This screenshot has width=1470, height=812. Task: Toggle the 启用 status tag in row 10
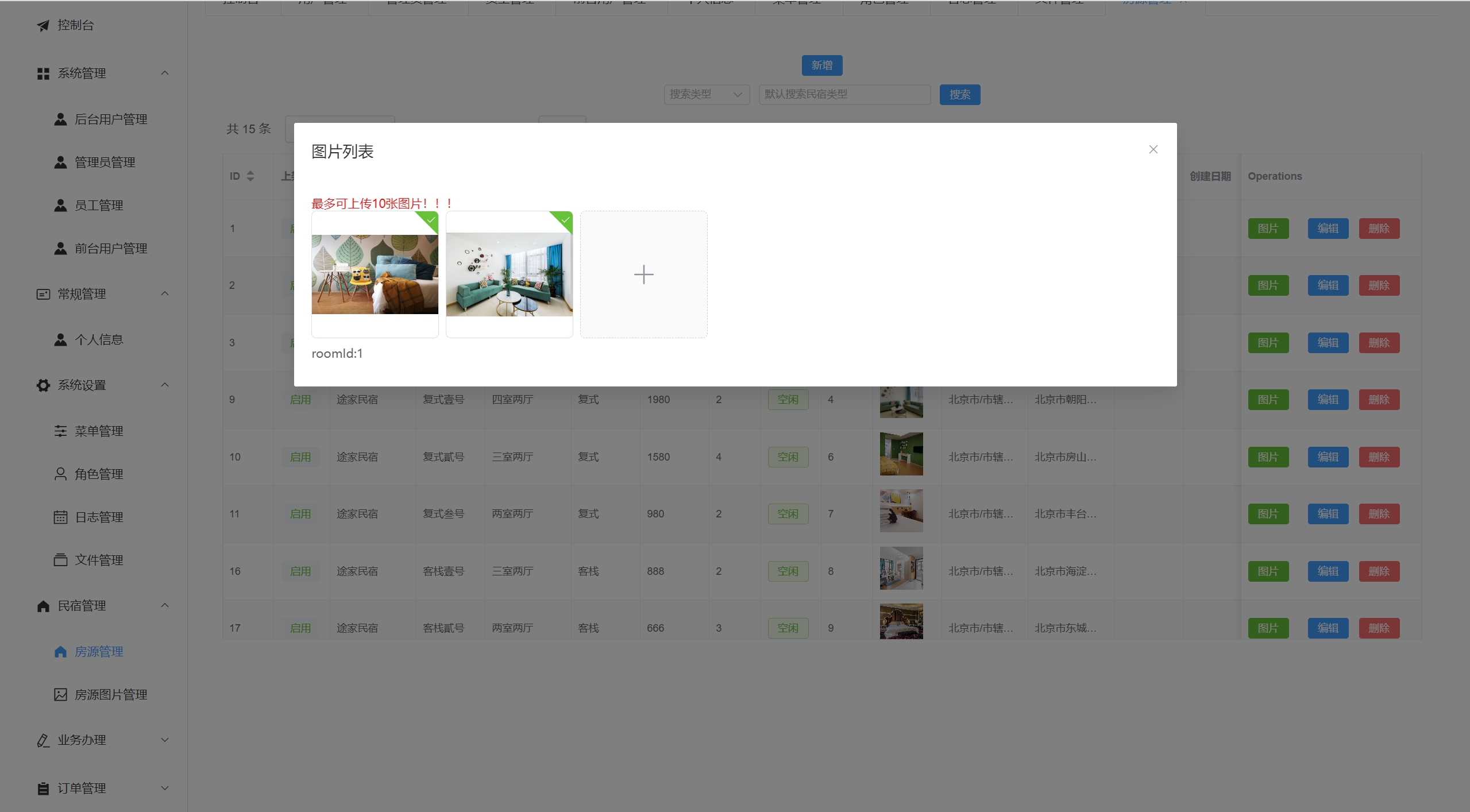[300, 457]
